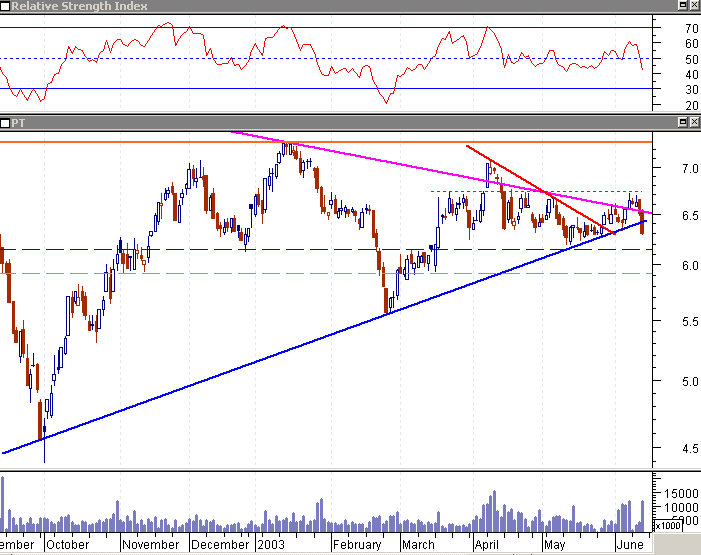This screenshot has height=555, width=701.
Task: Click the RSI 50 axis label
Action: (692, 59)
